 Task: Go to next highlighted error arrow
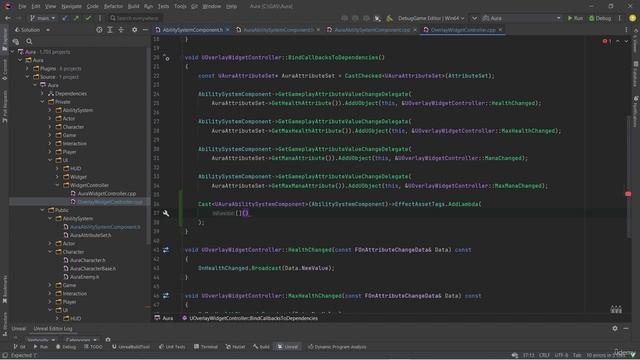(x=626, y=41)
